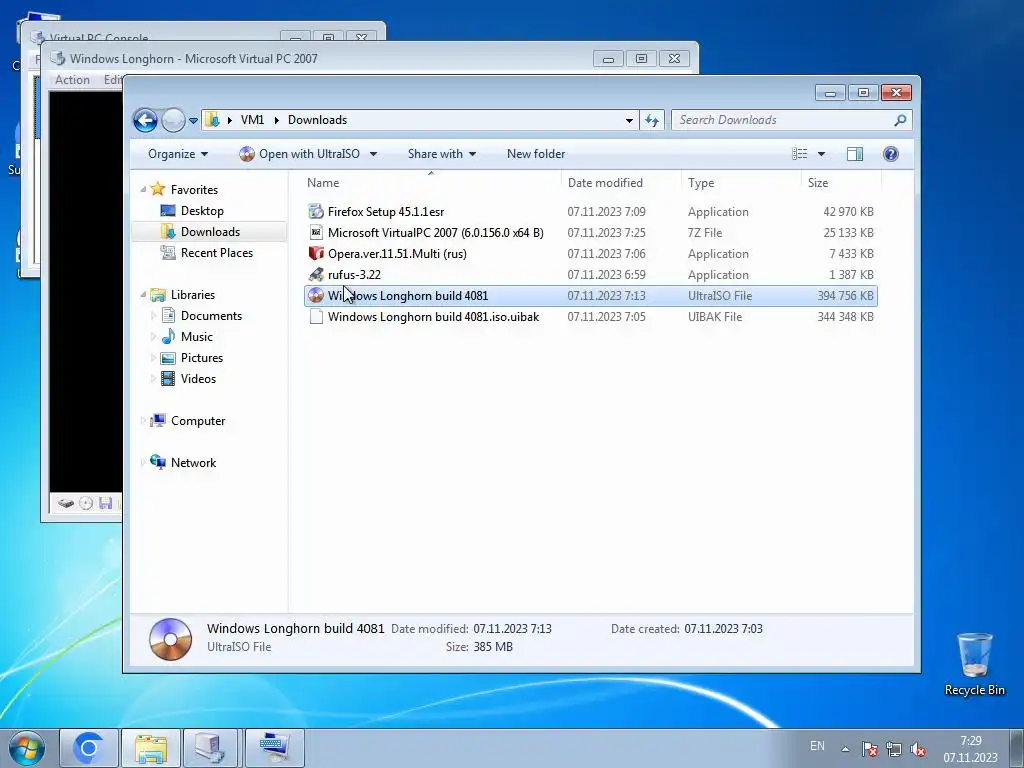Click the network tray icon

894,749
